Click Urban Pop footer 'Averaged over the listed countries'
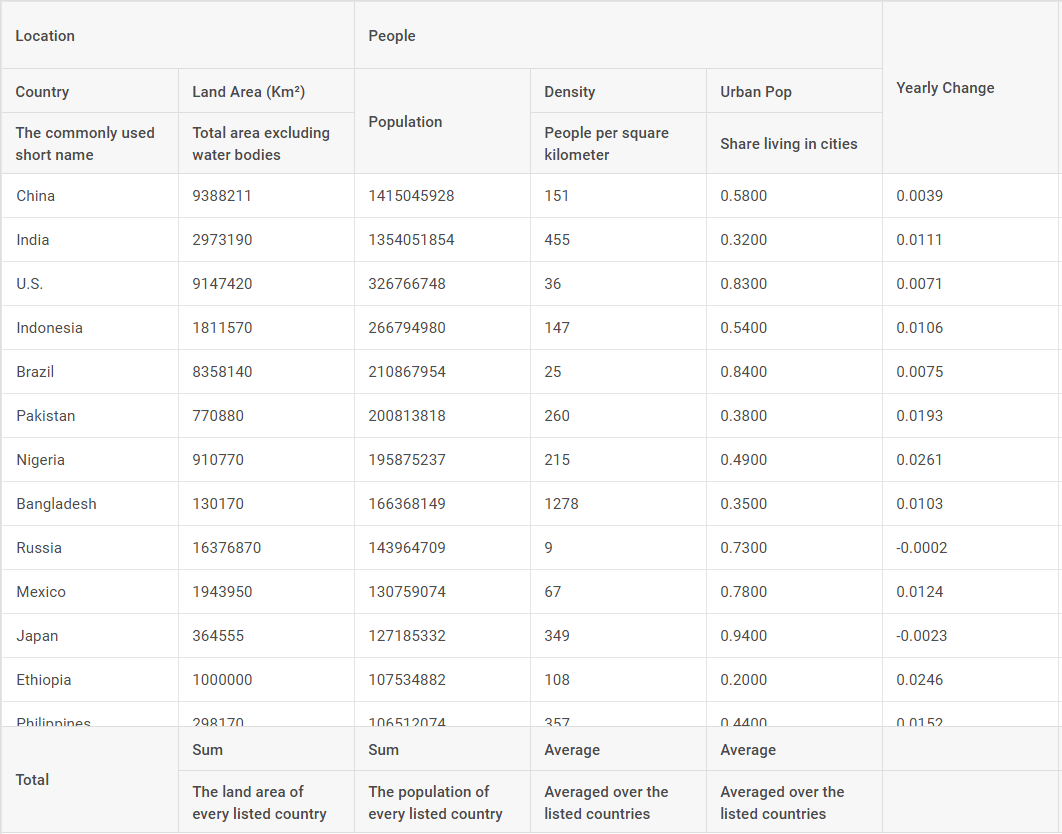Image resolution: width=1062 pixels, height=834 pixels. tap(794, 802)
